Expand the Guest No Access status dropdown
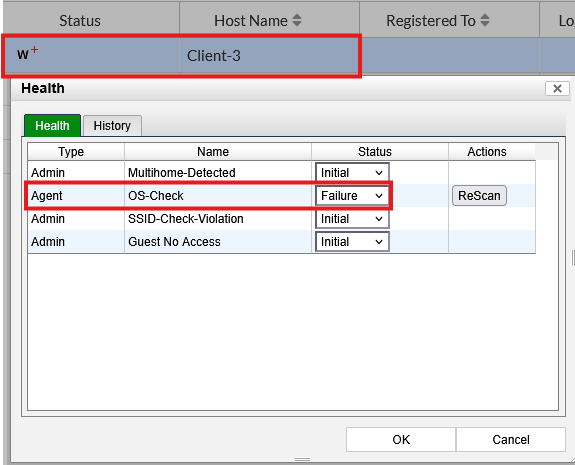The image size is (575, 465). [x=352, y=242]
